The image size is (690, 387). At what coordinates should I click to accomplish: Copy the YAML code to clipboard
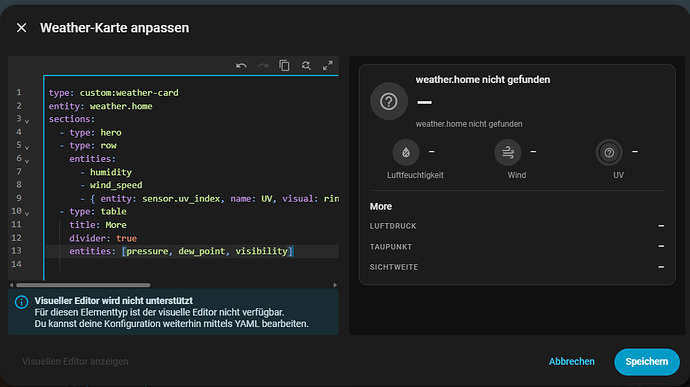(284, 66)
